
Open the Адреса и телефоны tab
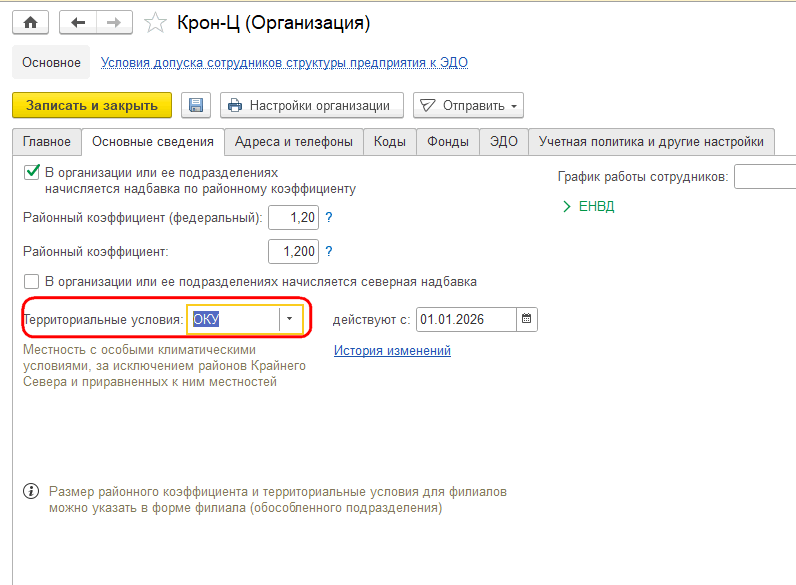(x=294, y=142)
